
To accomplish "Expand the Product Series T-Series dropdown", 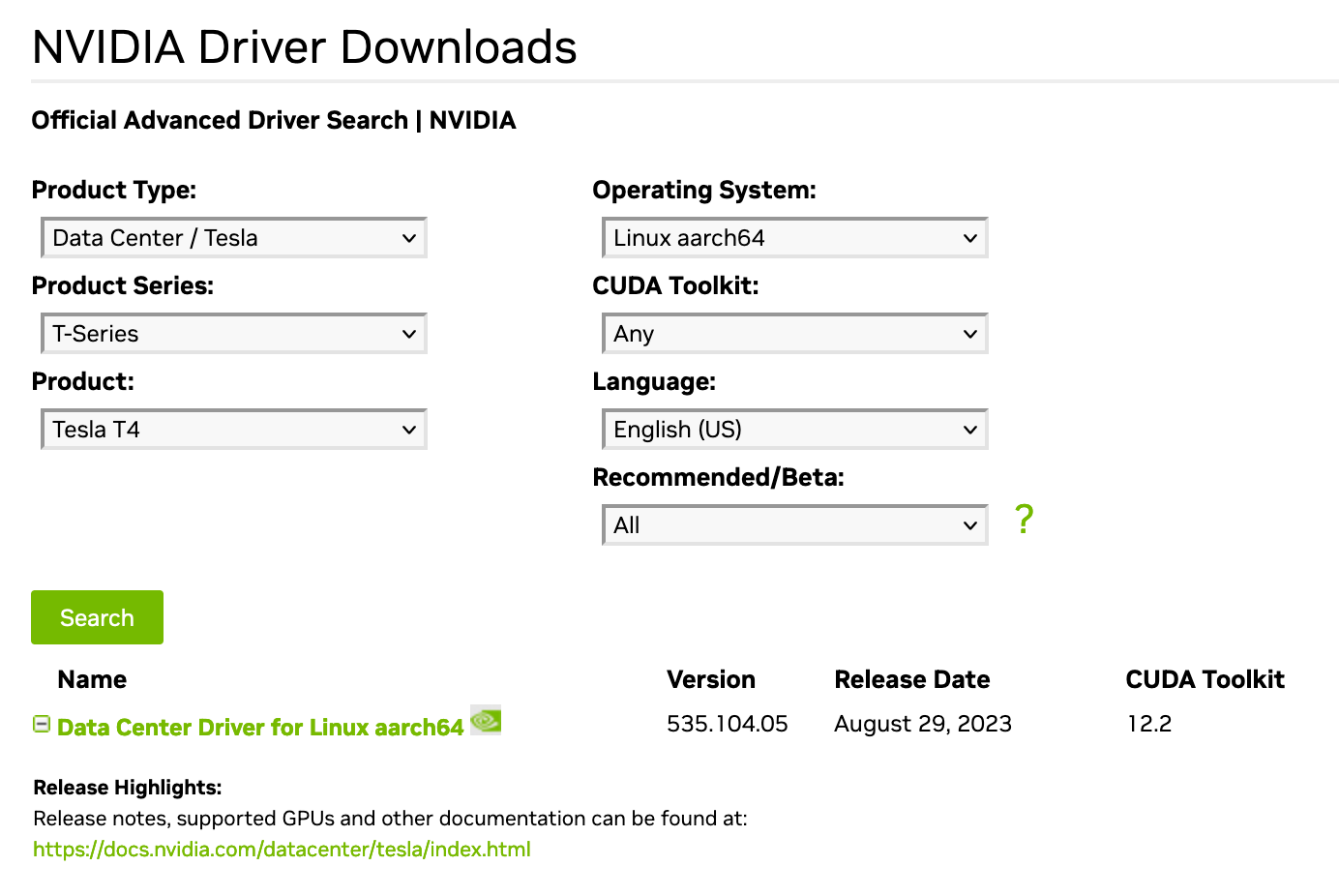I will [234, 334].
